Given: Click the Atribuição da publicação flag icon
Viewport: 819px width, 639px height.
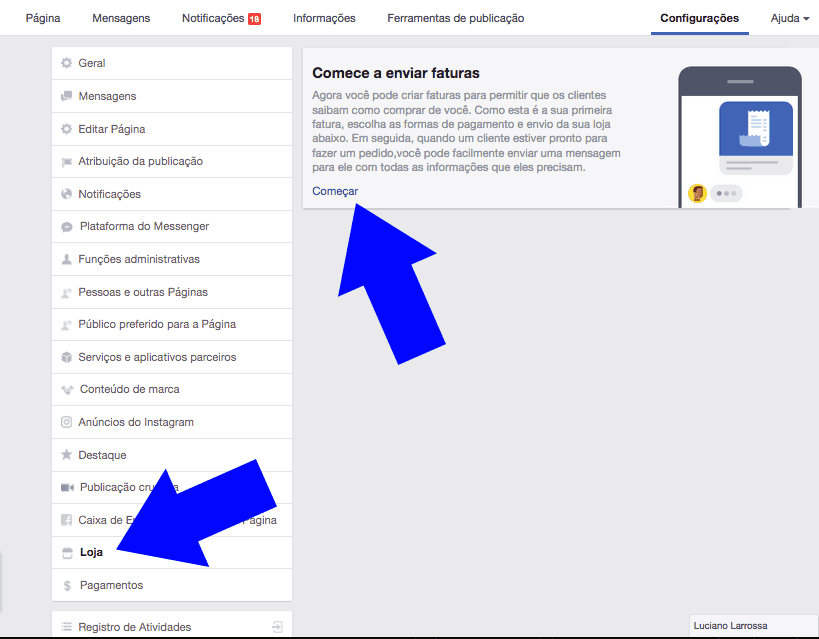Looking at the screenshot, I should tap(66, 161).
